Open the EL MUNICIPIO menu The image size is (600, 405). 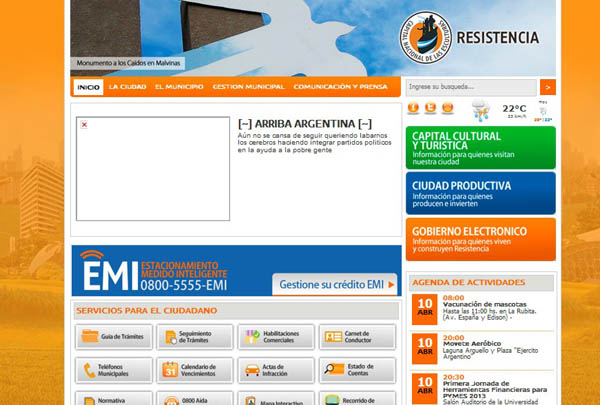point(179,87)
